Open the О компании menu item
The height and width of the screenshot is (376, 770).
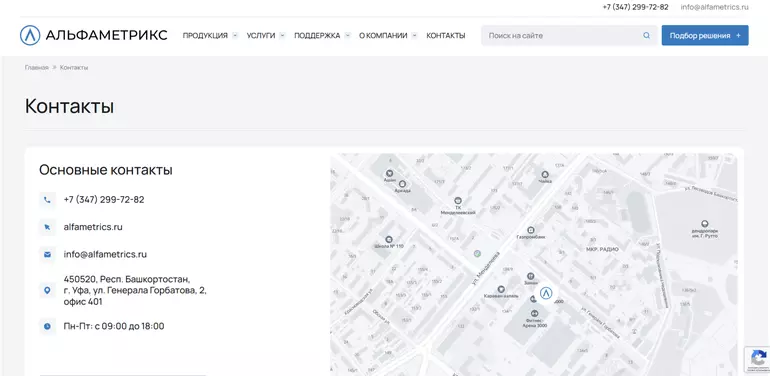(383, 35)
